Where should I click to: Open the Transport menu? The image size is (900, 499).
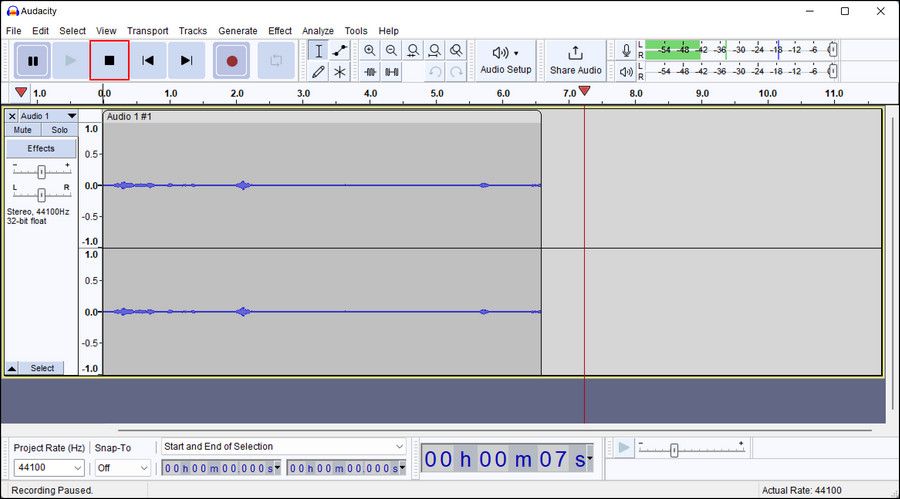(x=148, y=30)
